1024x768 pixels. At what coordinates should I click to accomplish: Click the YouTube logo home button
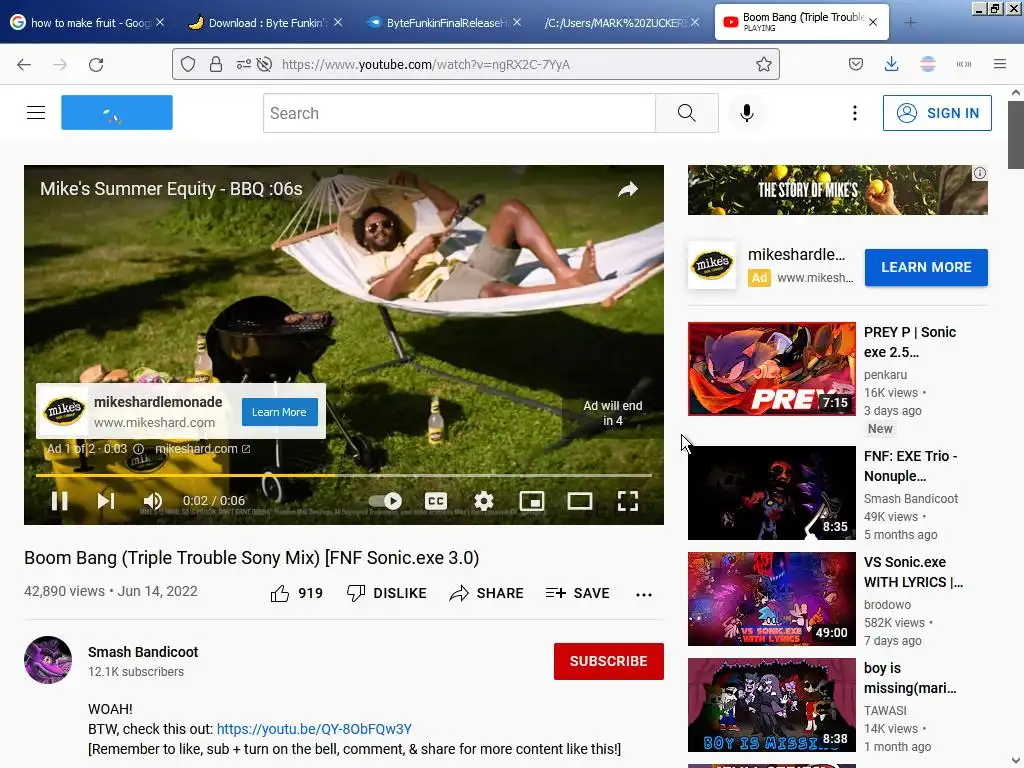coord(117,112)
